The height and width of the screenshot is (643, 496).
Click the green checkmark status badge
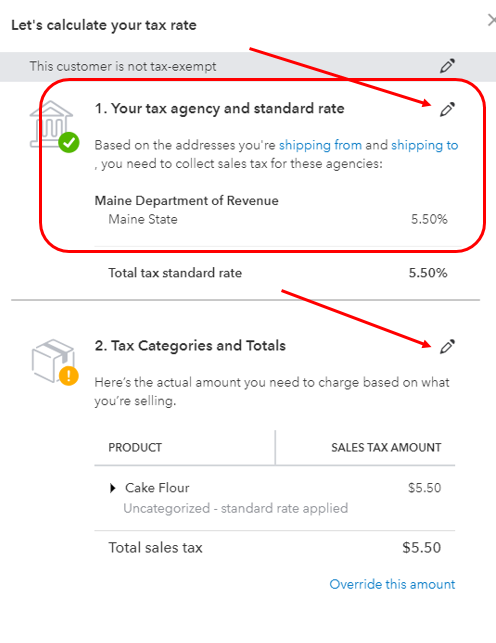tap(68, 143)
